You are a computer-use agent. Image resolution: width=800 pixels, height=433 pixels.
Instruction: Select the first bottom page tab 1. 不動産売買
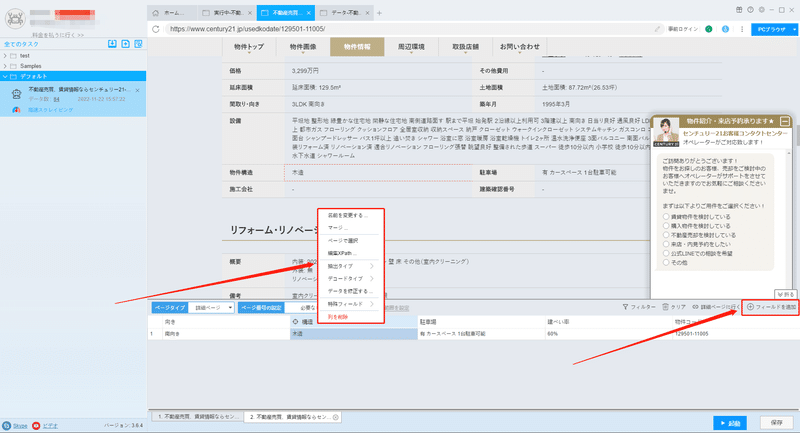[x=196, y=417]
